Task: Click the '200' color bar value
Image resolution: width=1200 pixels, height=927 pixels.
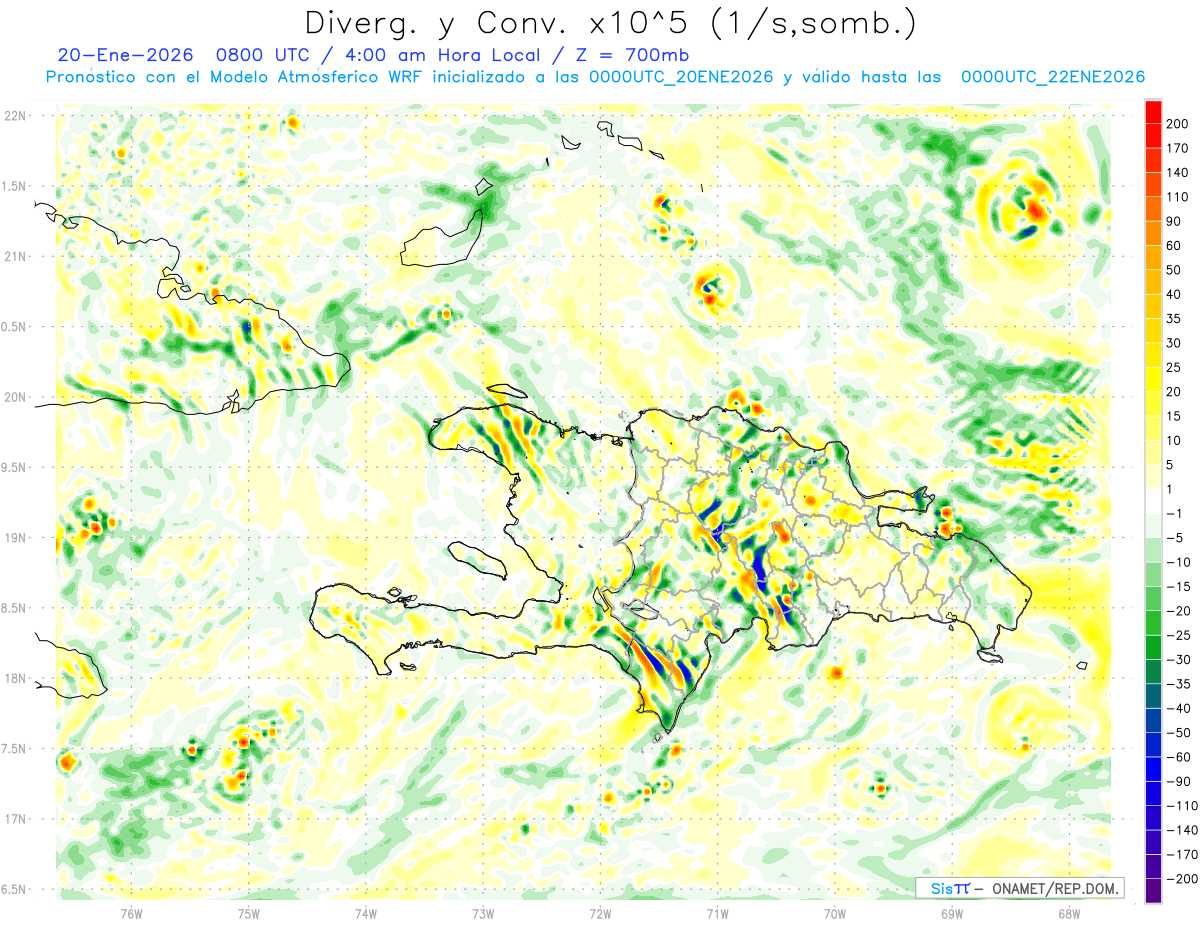Action: click(1177, 124)
